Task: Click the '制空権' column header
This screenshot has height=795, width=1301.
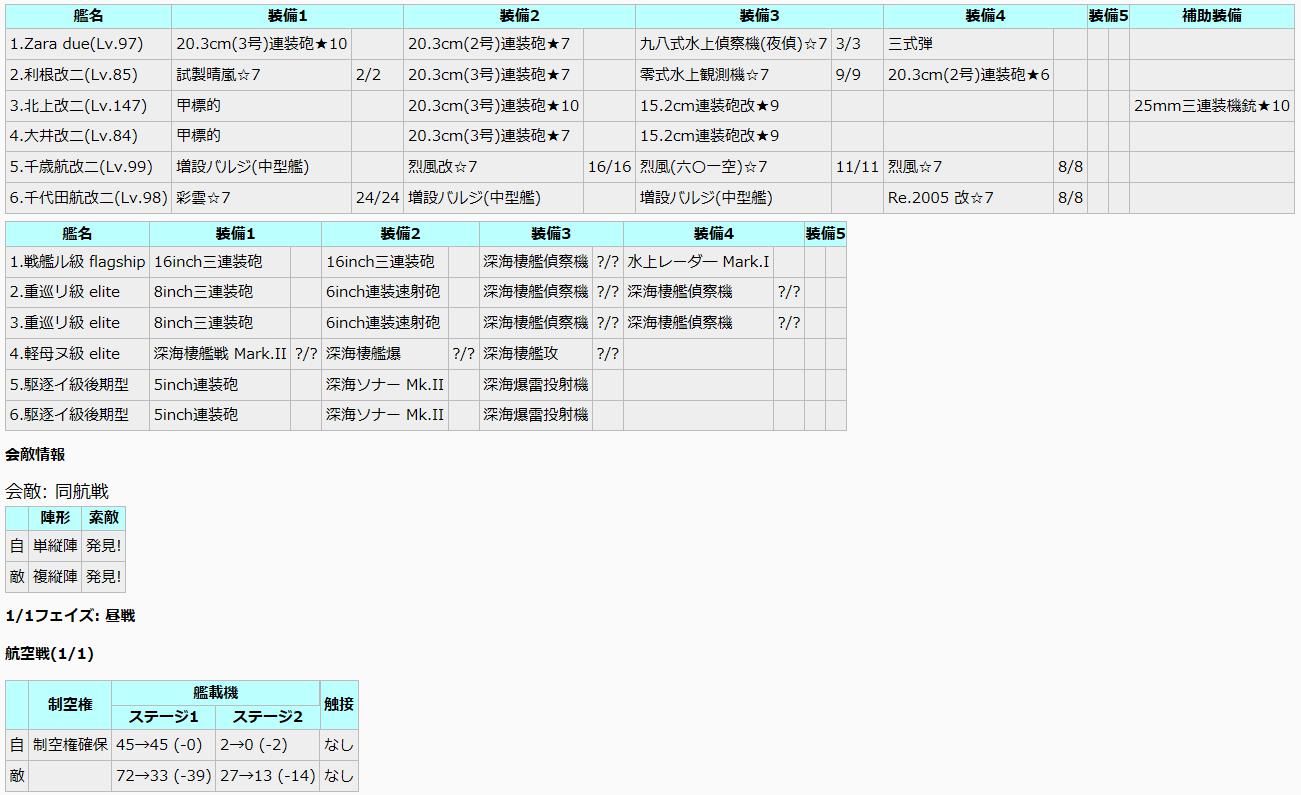Action: [x=70, y=705]
